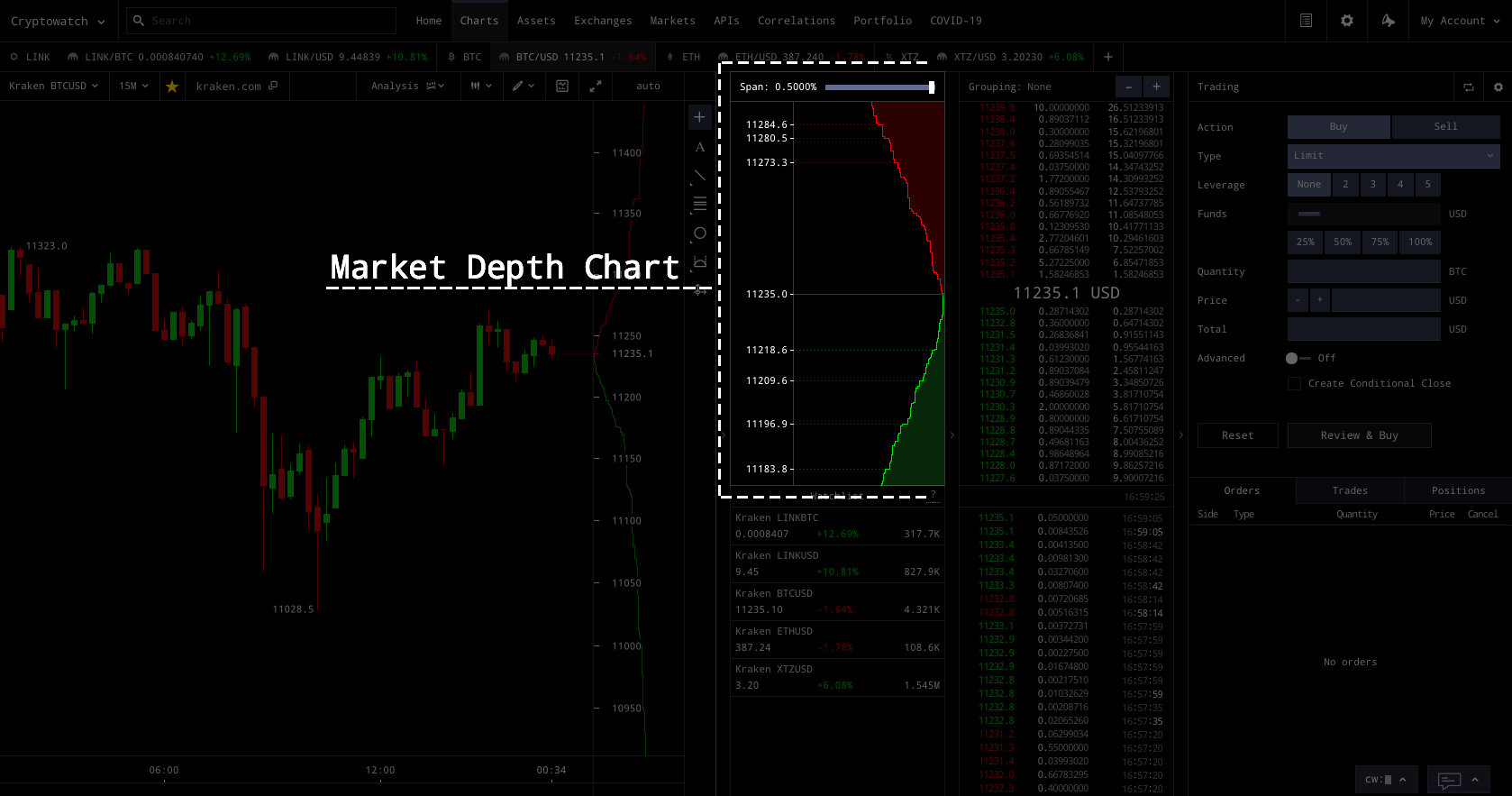
Task: Focus the Search input box
Action: pos(261,21)
